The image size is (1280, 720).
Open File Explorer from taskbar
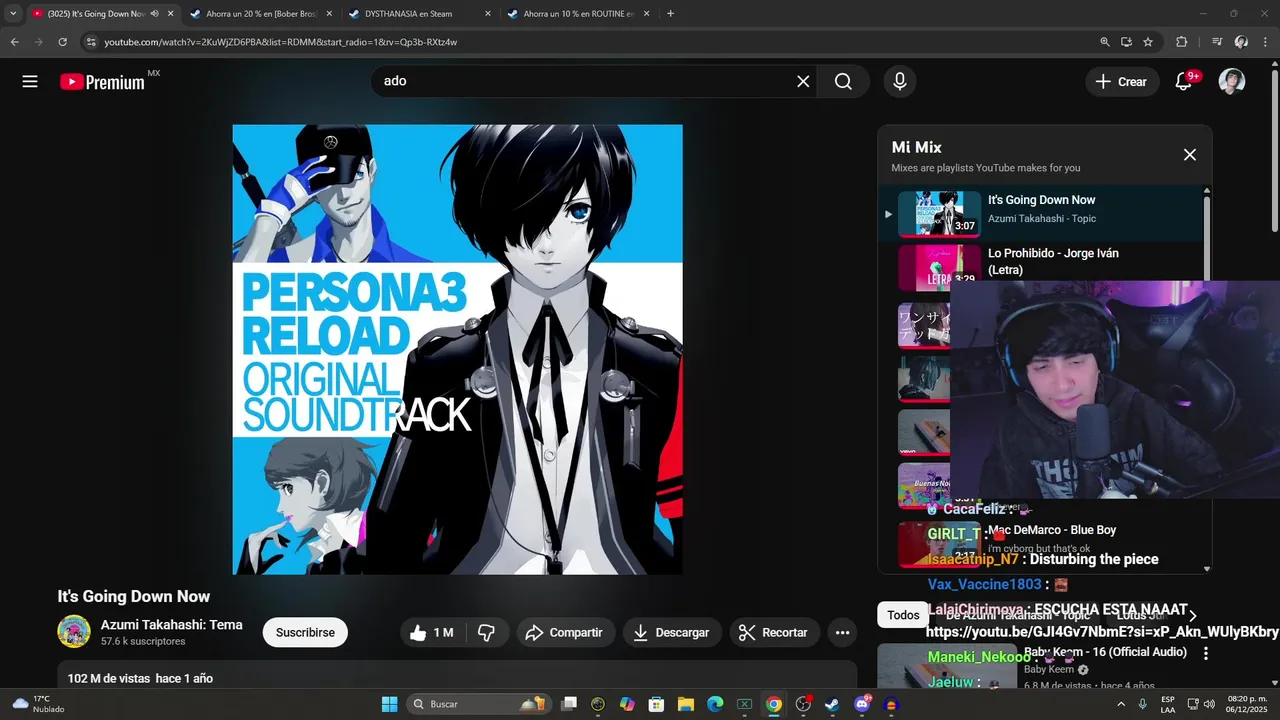pos(685,704)
